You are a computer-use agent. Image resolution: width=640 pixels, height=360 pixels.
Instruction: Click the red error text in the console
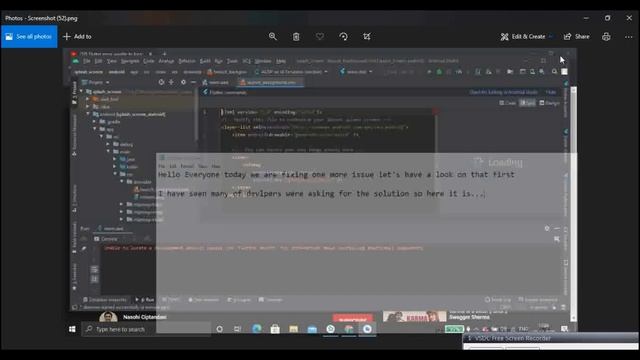click(263, 248)
